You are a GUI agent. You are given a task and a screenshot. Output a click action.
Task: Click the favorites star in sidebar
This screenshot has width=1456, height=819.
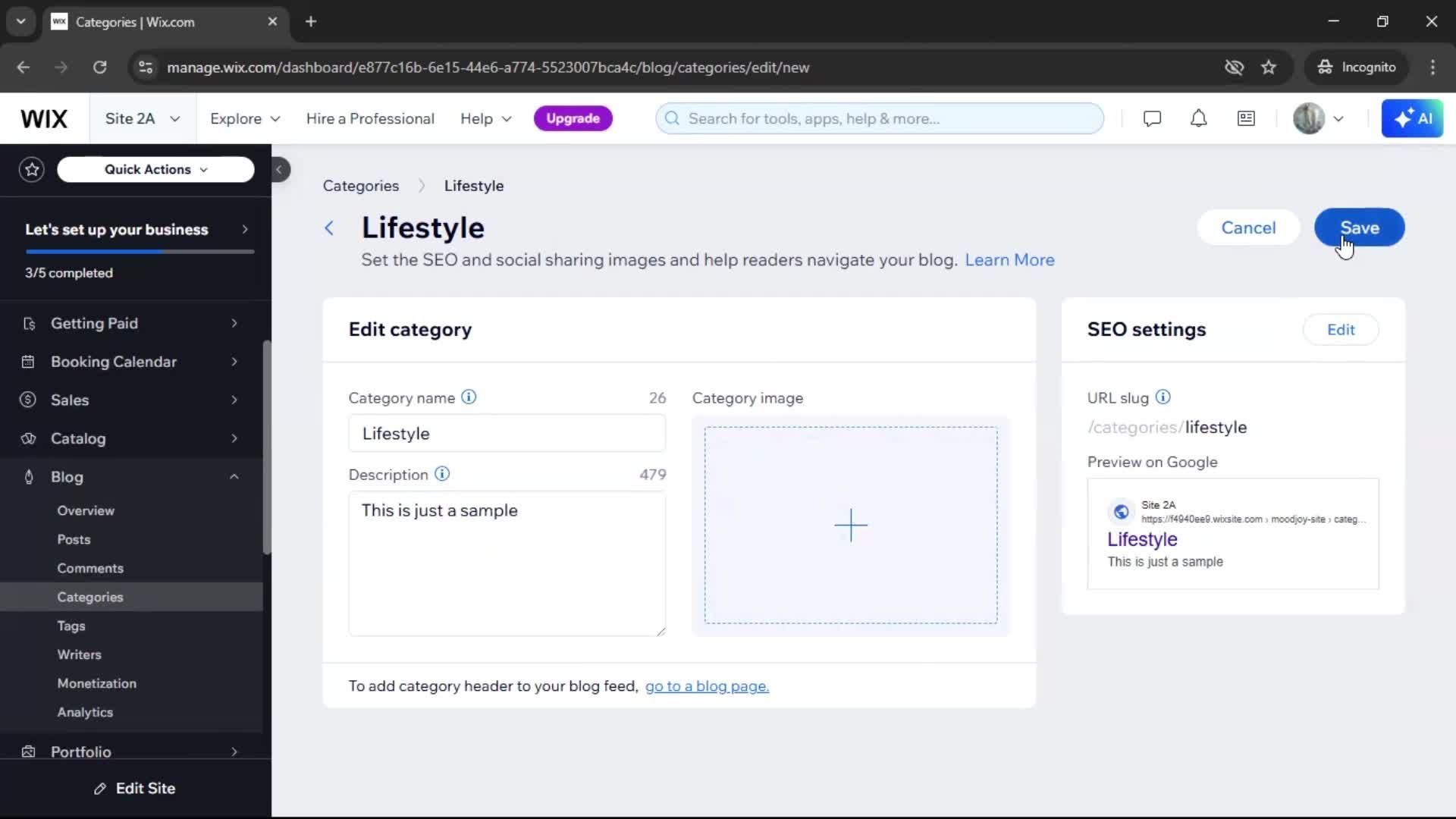tap(32, 169)
